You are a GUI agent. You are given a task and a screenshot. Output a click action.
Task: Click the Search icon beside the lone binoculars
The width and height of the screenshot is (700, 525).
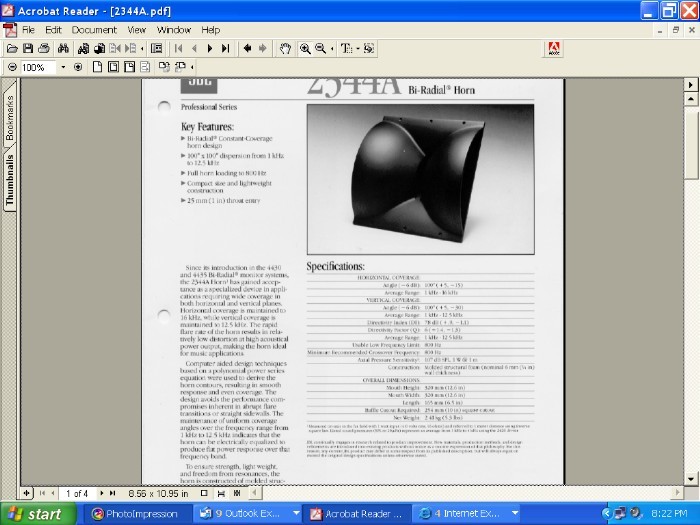pos(83,49)
